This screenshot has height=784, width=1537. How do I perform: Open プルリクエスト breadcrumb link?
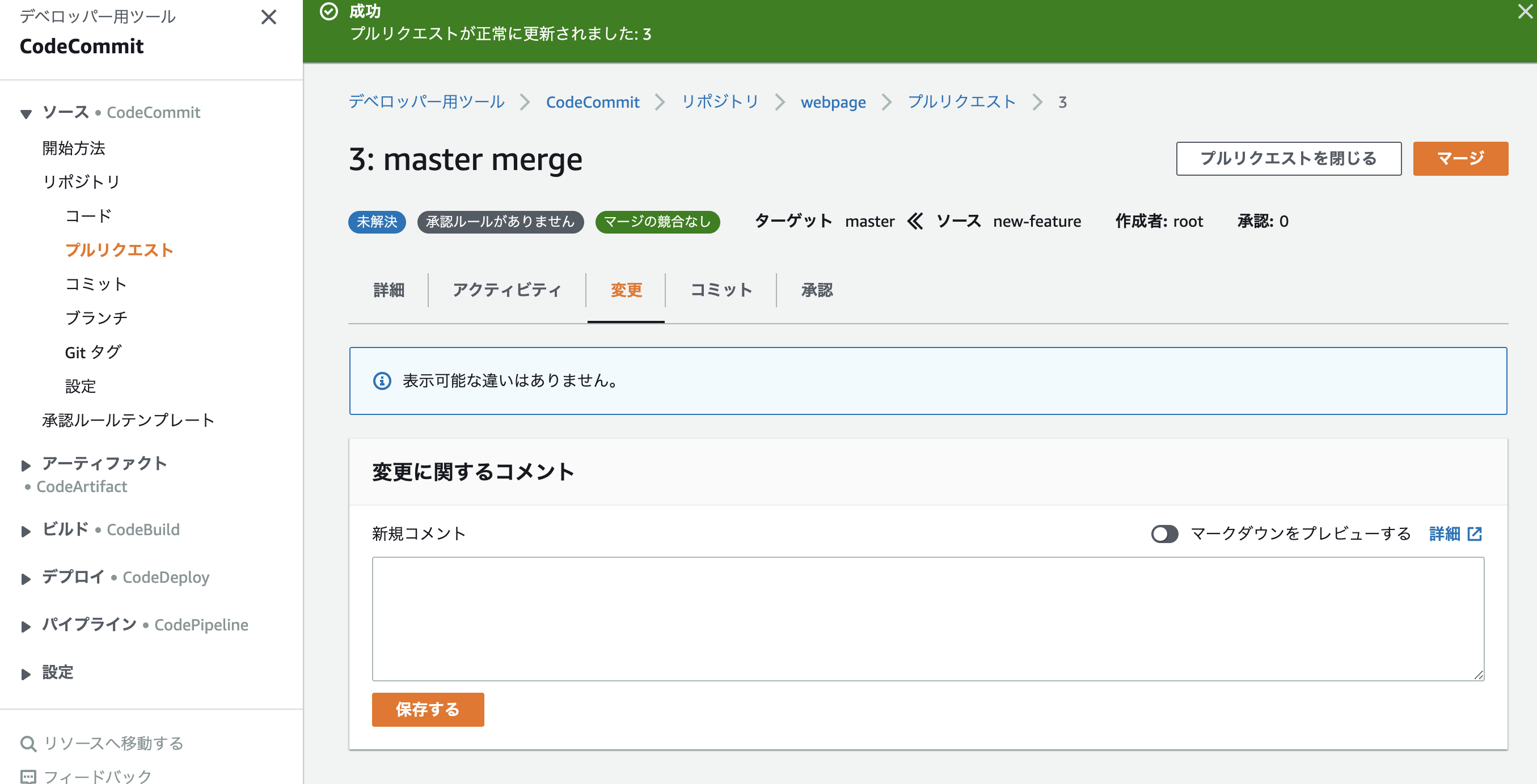(x=961, y=102)
